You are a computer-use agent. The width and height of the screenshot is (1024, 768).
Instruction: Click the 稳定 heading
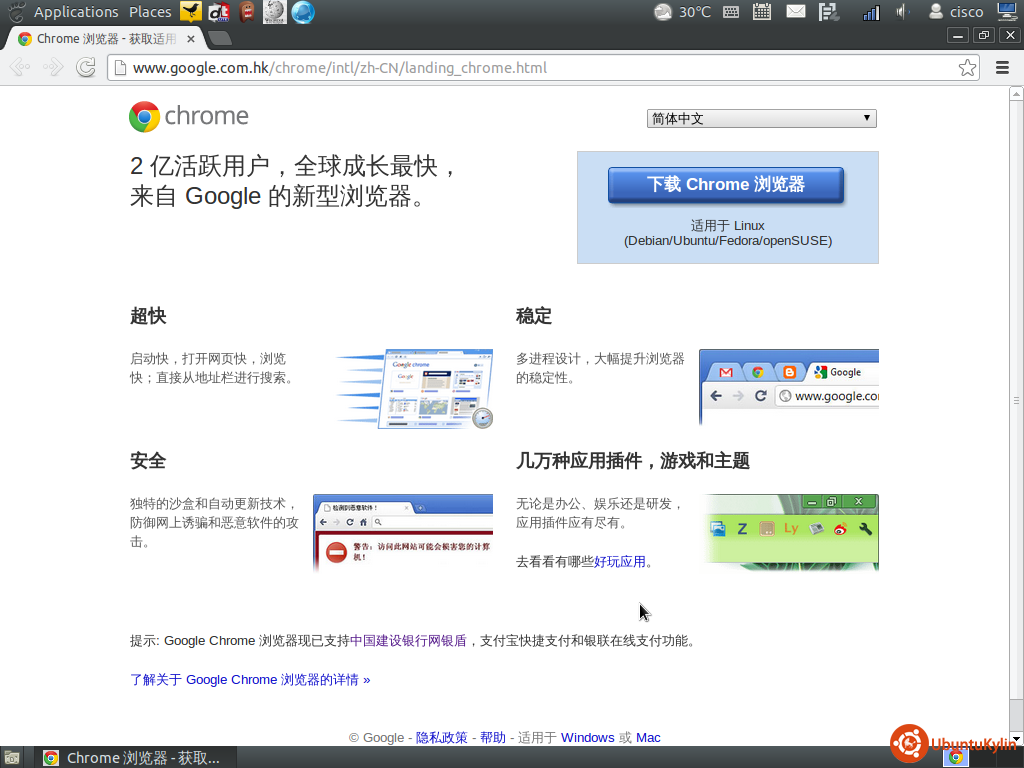coord(534,316)
